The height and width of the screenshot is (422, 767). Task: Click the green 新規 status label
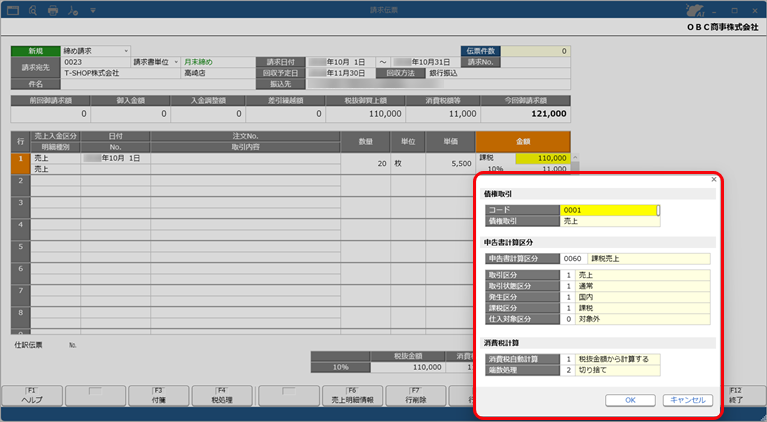(x=36, y=51)
